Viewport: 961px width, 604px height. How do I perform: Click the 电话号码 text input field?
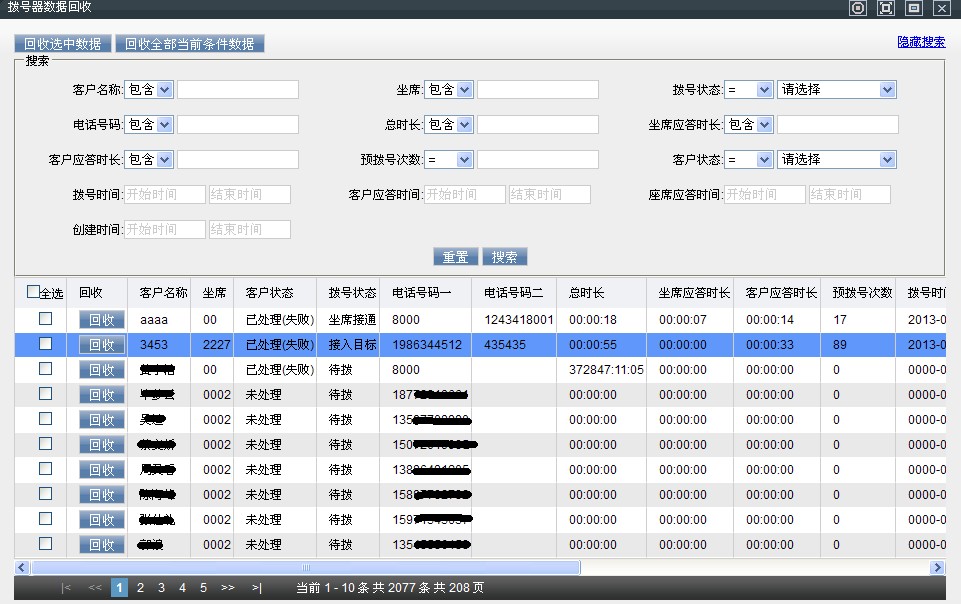(238, 125)
